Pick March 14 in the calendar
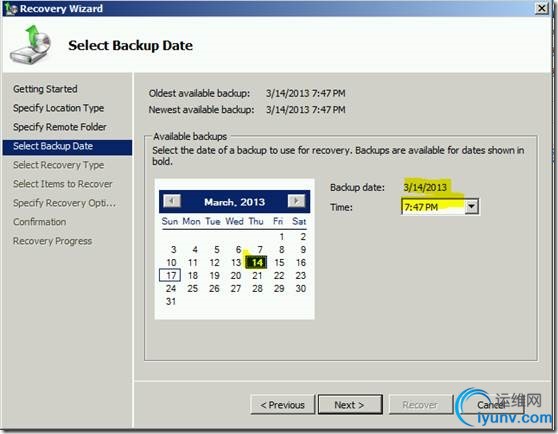Image resolution: width=558 pixels, height=434 pixels. pos(257,263)
